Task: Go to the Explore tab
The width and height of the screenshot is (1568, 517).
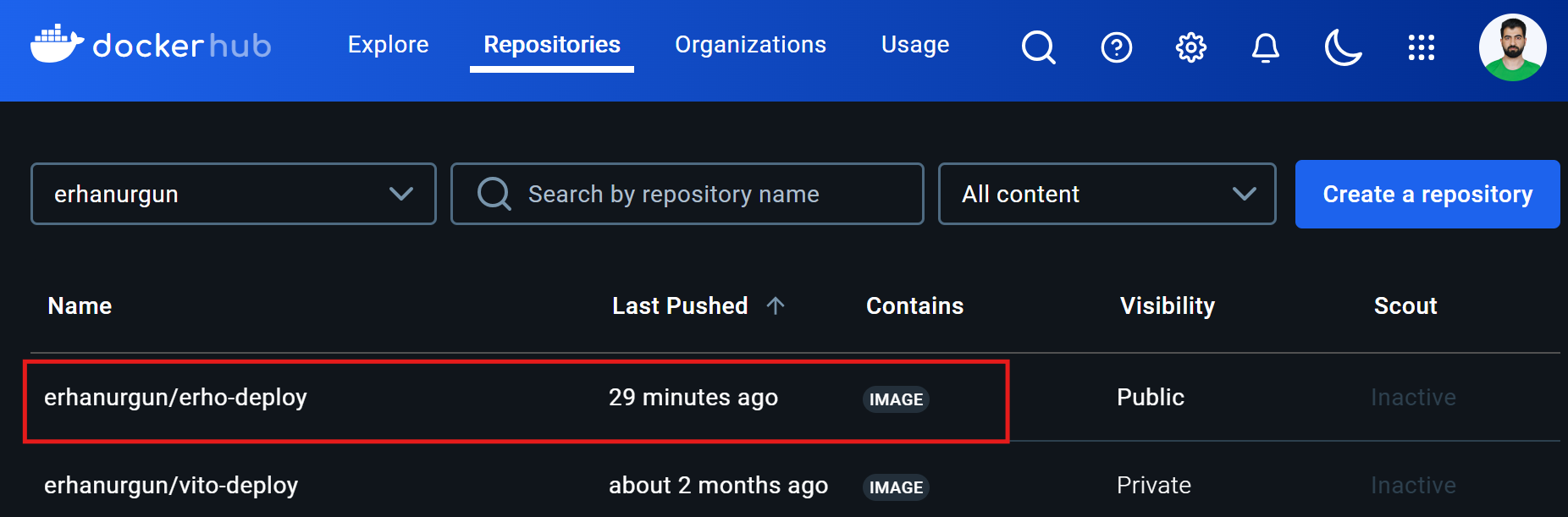Action: pyautogui.click(x=388, y=44)
